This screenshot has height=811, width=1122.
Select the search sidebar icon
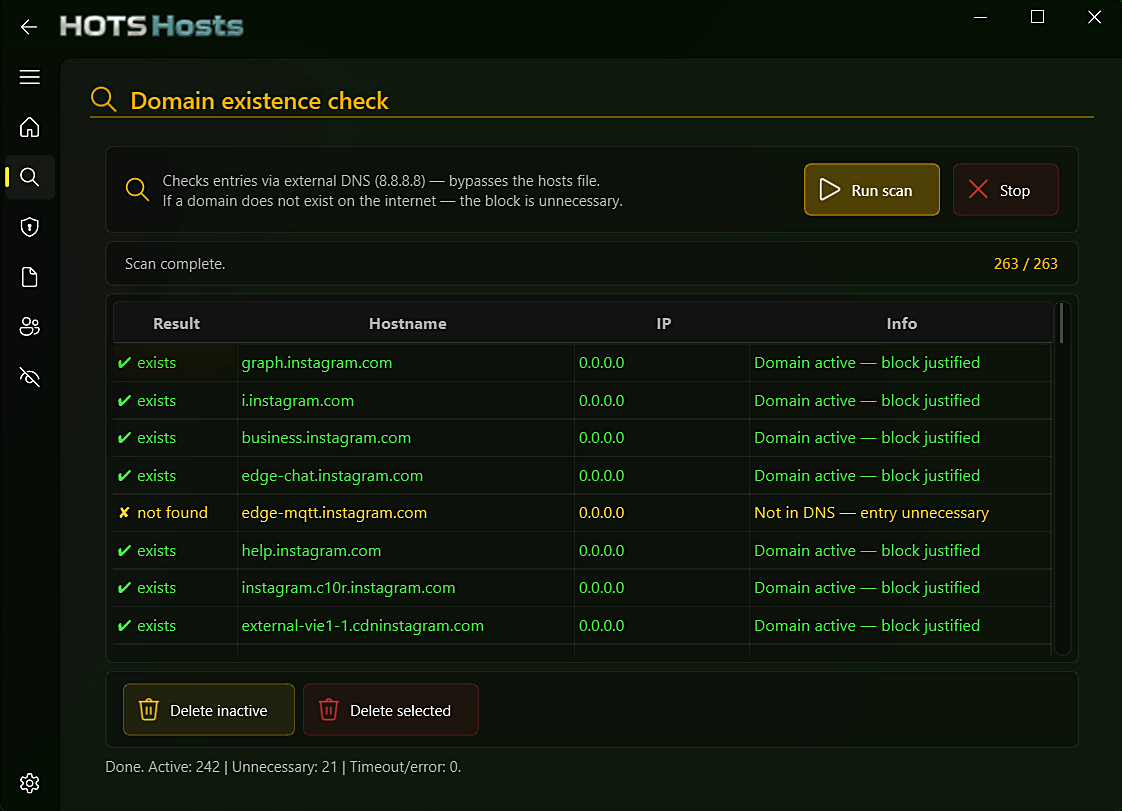coord(29,177)
